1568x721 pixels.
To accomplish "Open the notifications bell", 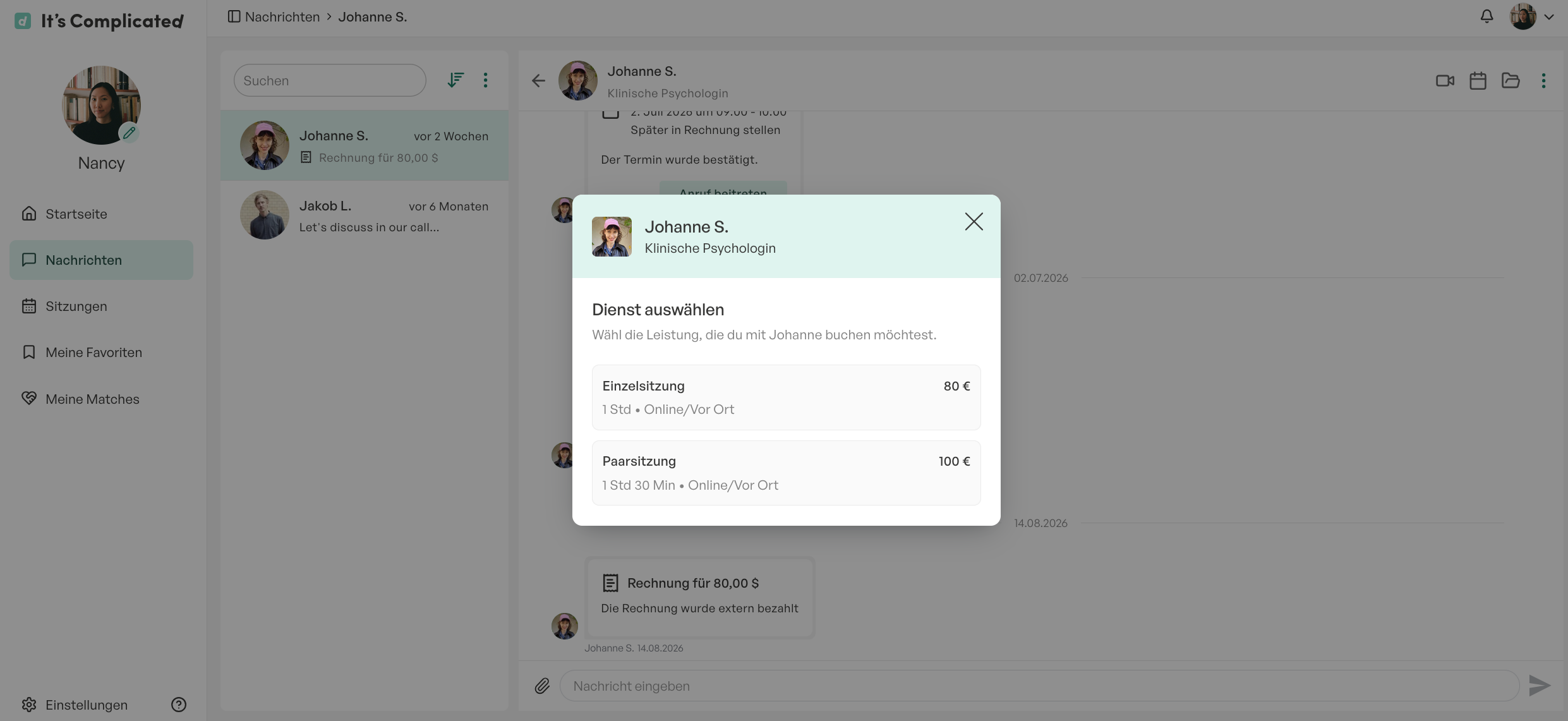I will click(1487, 16).
